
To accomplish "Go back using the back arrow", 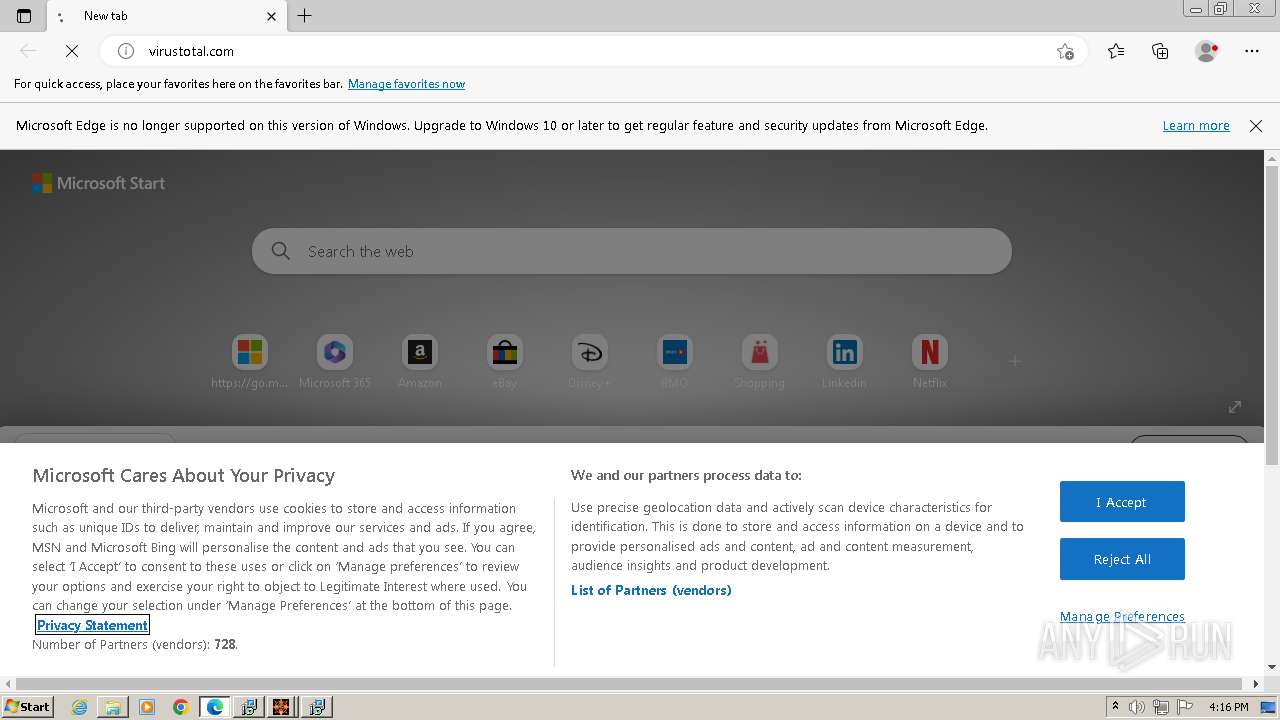I will [28, 51].
